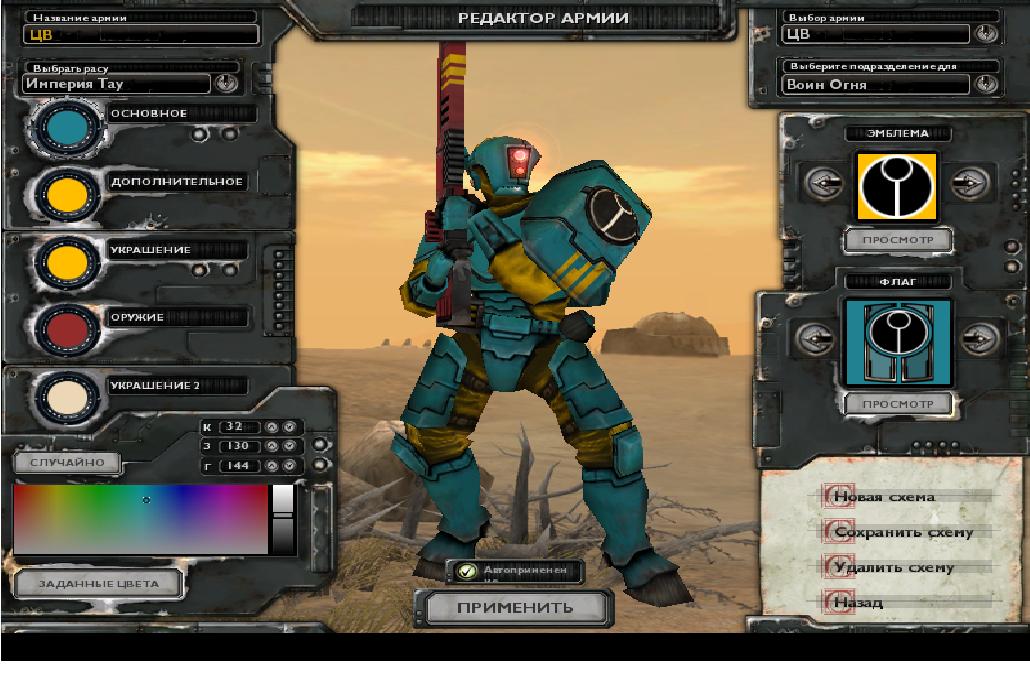Select the Основное teal color swatch

click(x=67, y=127)
